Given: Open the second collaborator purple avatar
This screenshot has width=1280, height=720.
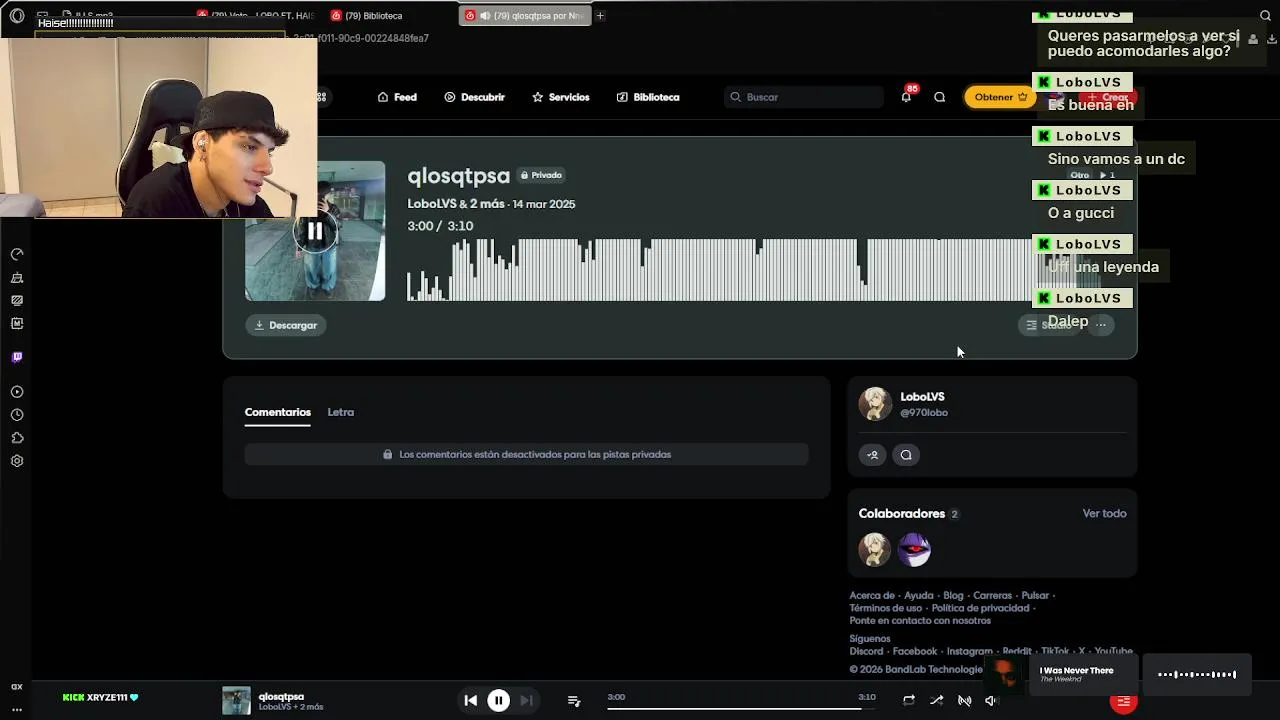Looking at the screenshot, I should (914, 549).
